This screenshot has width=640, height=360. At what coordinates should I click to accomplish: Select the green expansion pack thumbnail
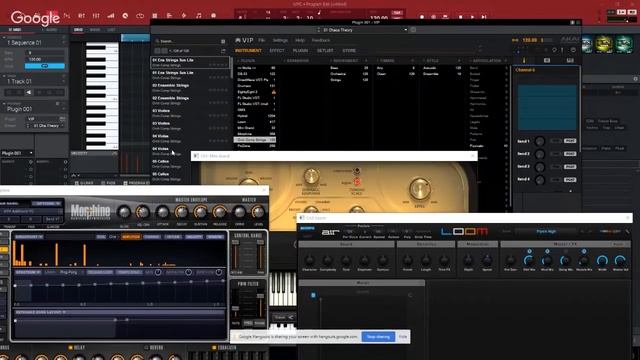click(624, 44)
